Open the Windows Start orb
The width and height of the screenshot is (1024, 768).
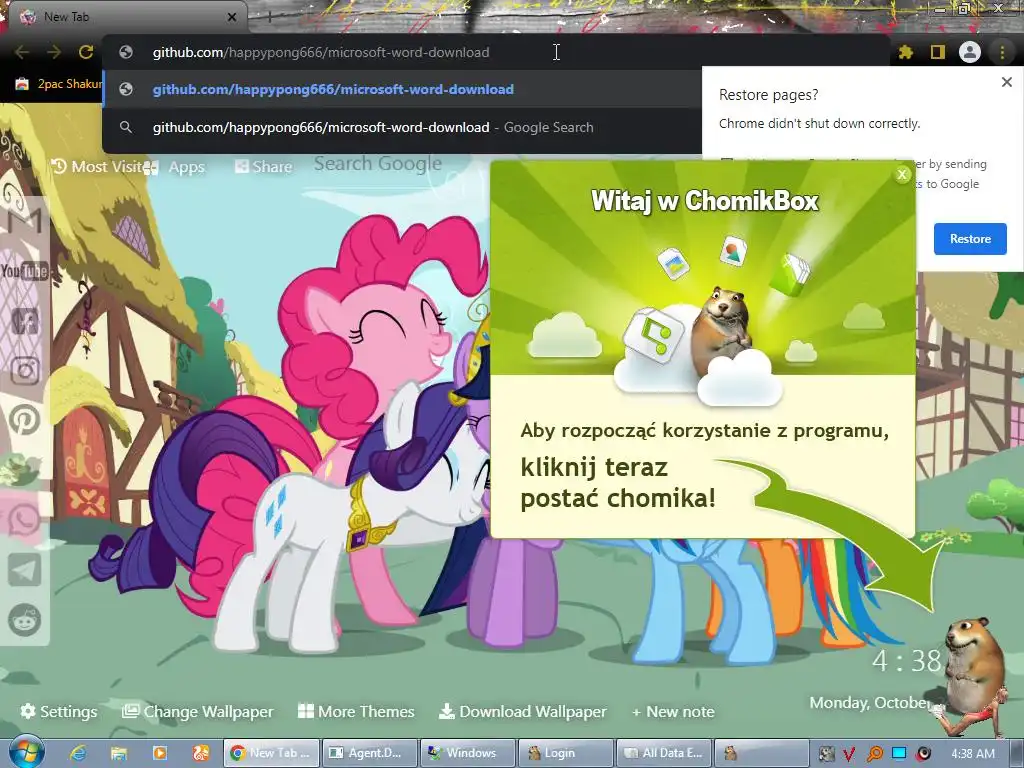[x=25, y=752]
